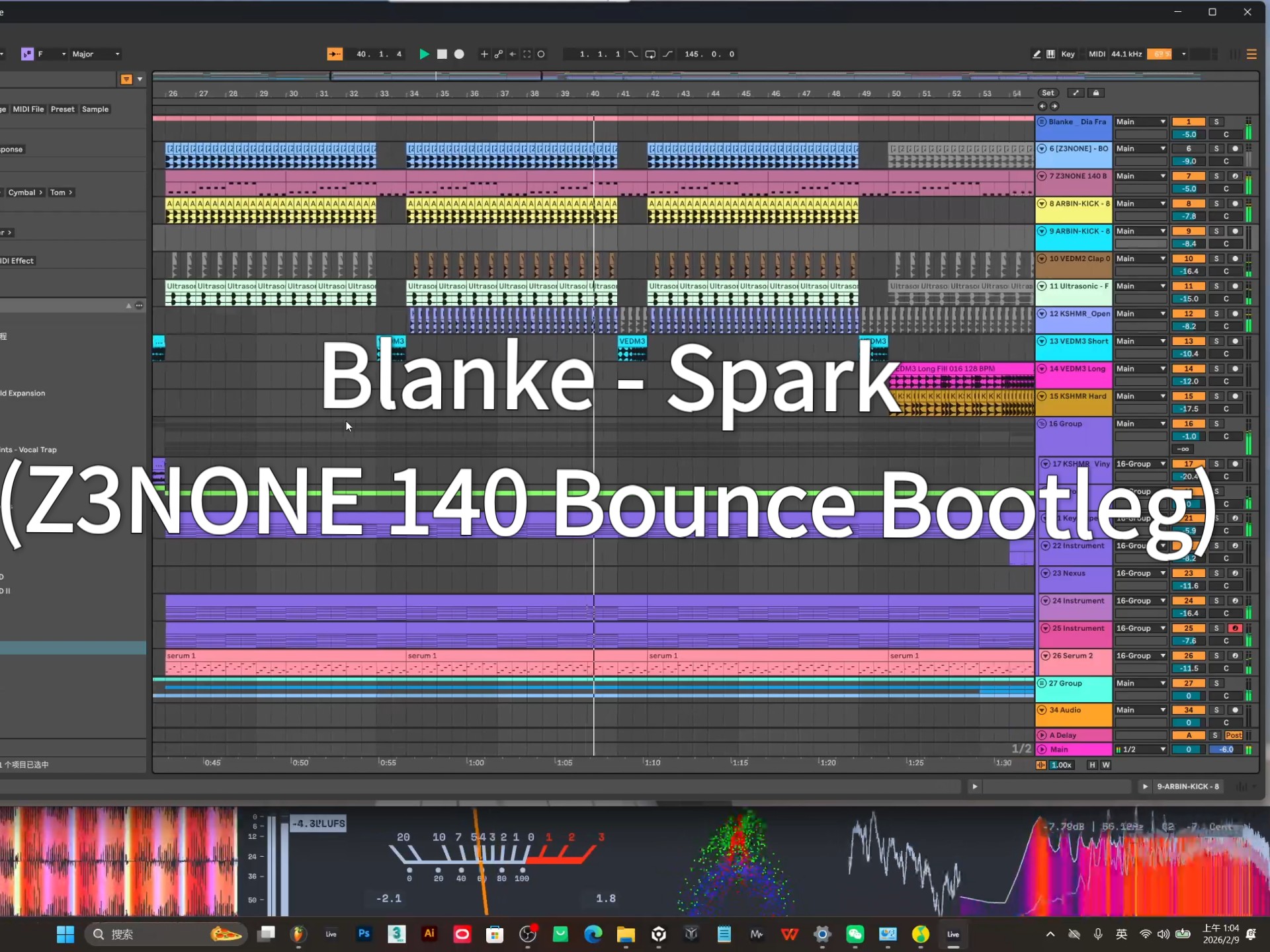The height and width of the screenshot is (952, 1270).
Task: Click the 44.1 kHz sample rate display
Action: tap(1126, 54)
